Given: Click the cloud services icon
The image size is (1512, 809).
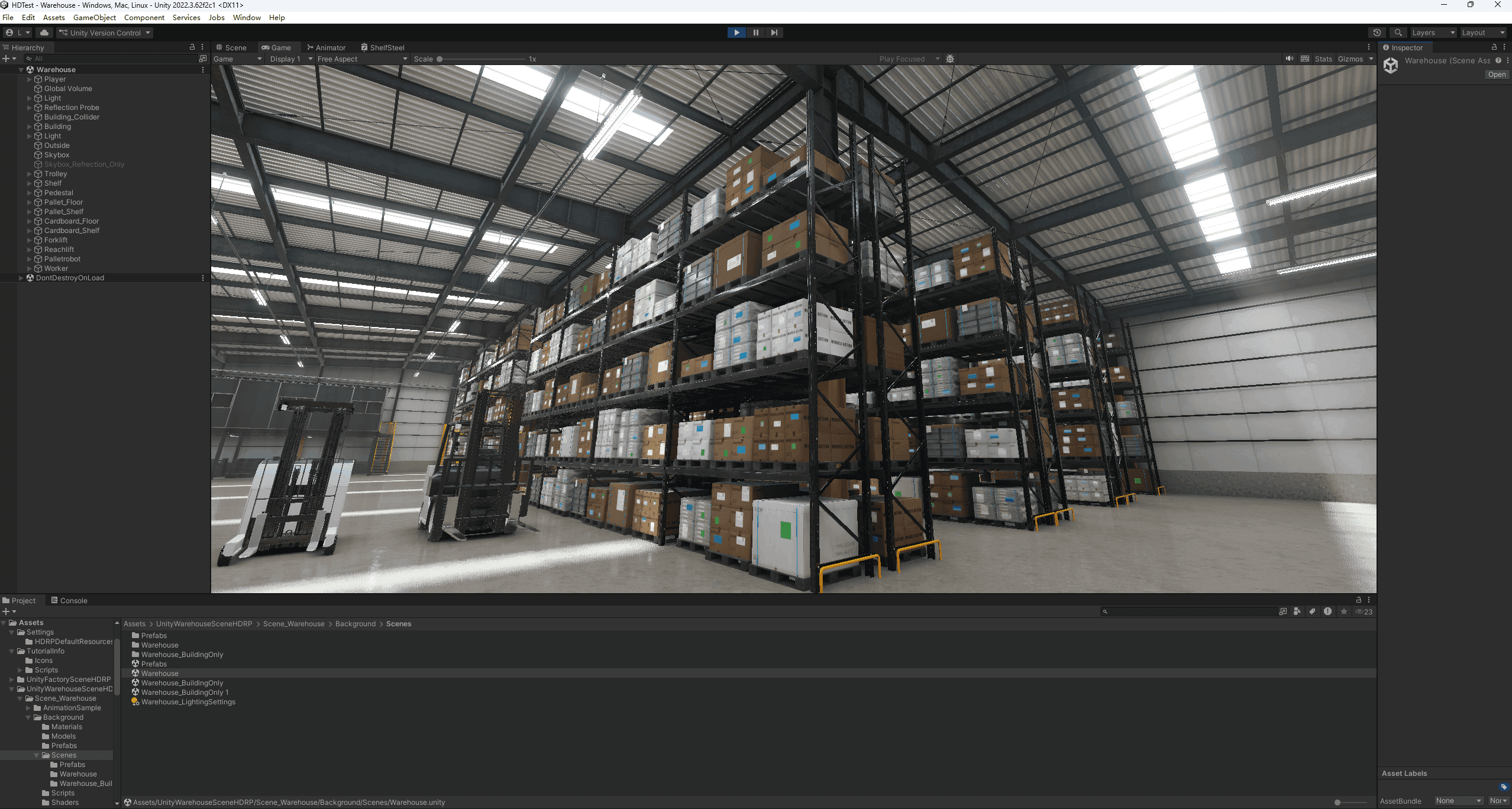Looking at the screenshot, I should (44, 33).
